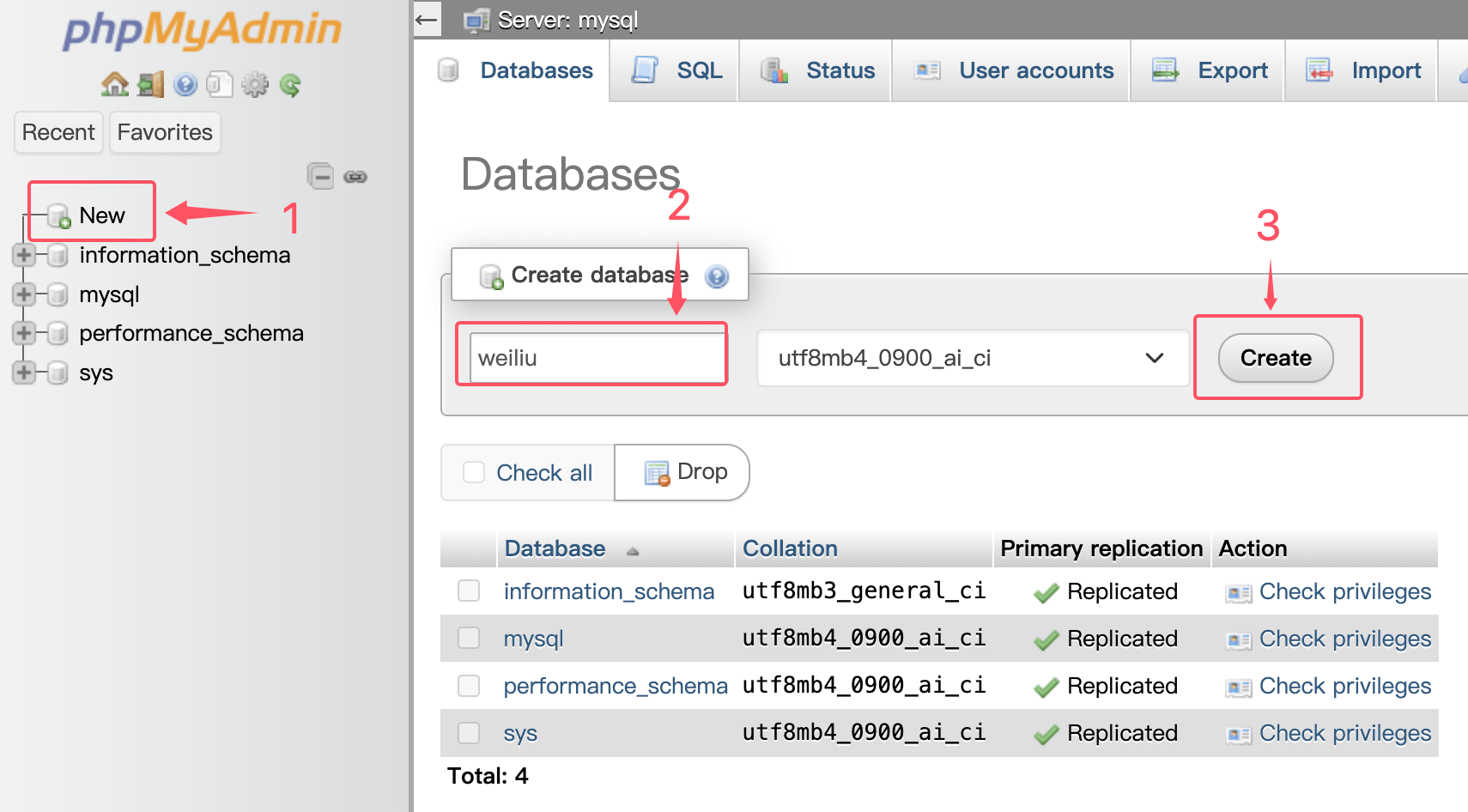Click the Create button
The height and width of the screenshot is (812, 1468).
(x=1276, y=358)
